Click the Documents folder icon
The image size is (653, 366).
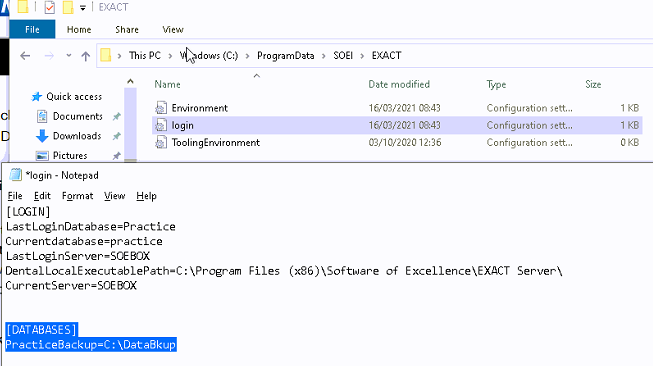(x=42, y=116)
